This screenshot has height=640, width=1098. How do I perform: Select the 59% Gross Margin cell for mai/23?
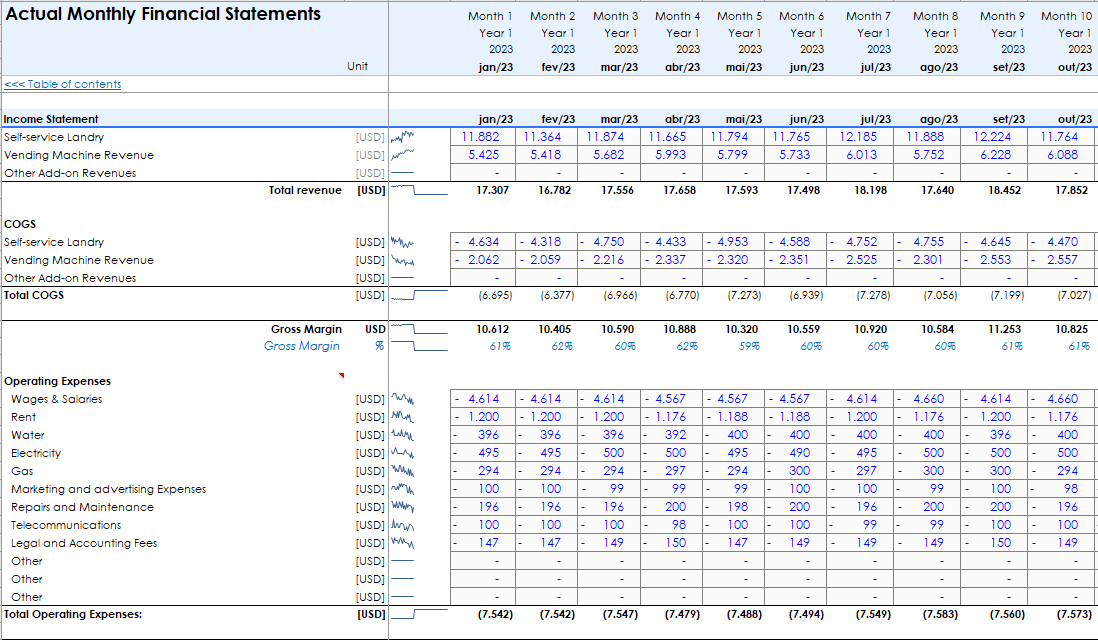[x=749, y=346]
